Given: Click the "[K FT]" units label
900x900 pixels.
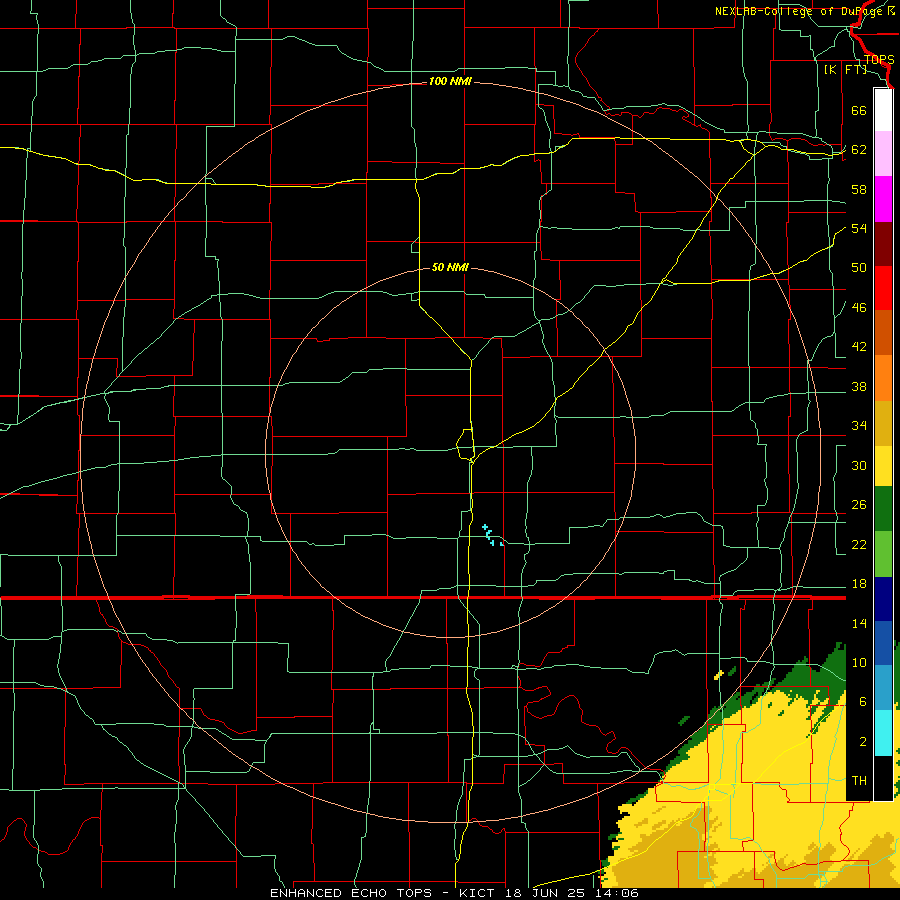Looking at the screenshot, I should click(845, 70).
